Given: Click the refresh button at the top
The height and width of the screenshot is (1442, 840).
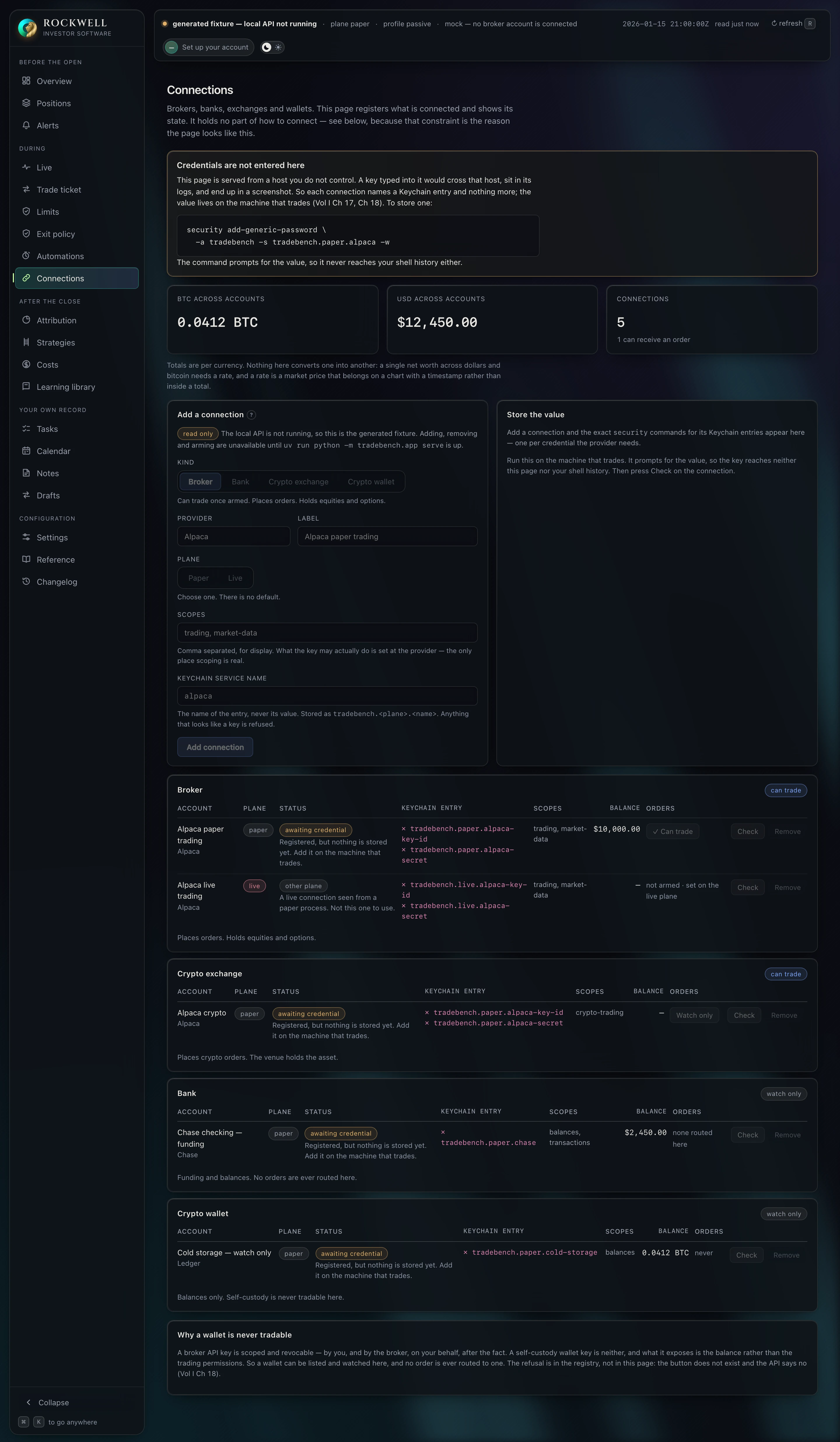Looking at the screenshot, I should (792, 23).
